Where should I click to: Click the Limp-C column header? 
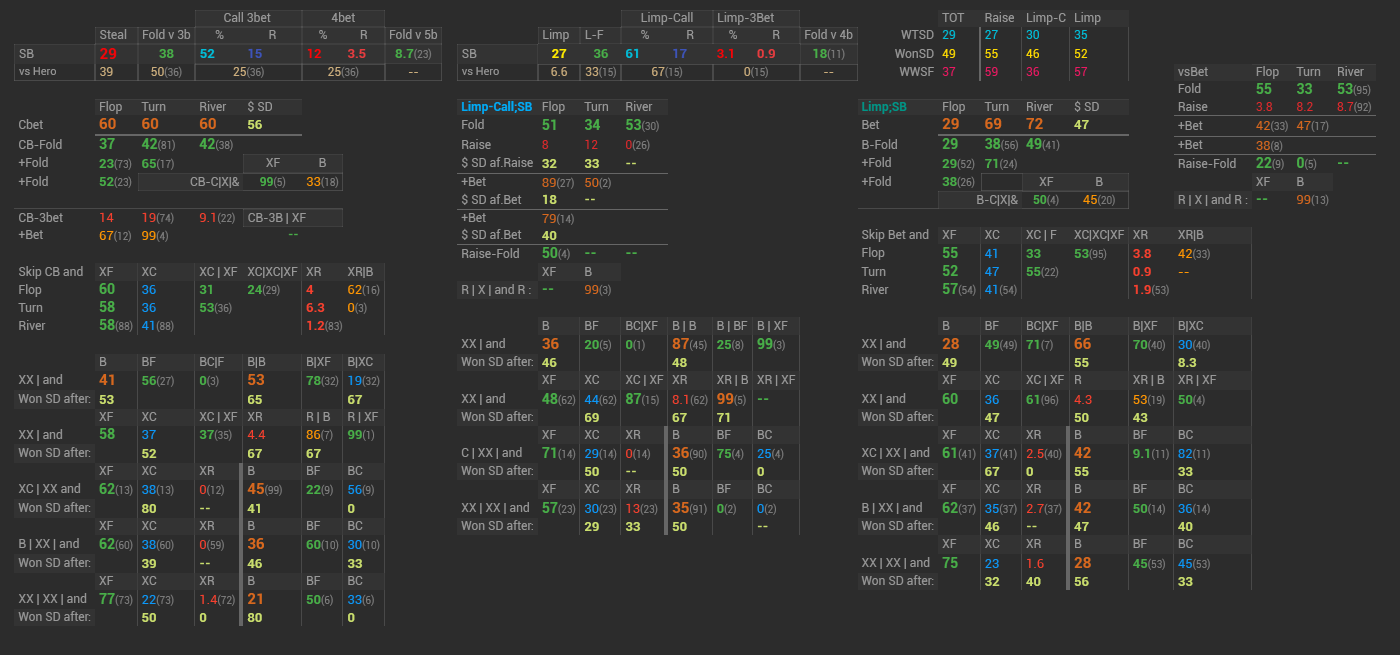[1046, 17]
